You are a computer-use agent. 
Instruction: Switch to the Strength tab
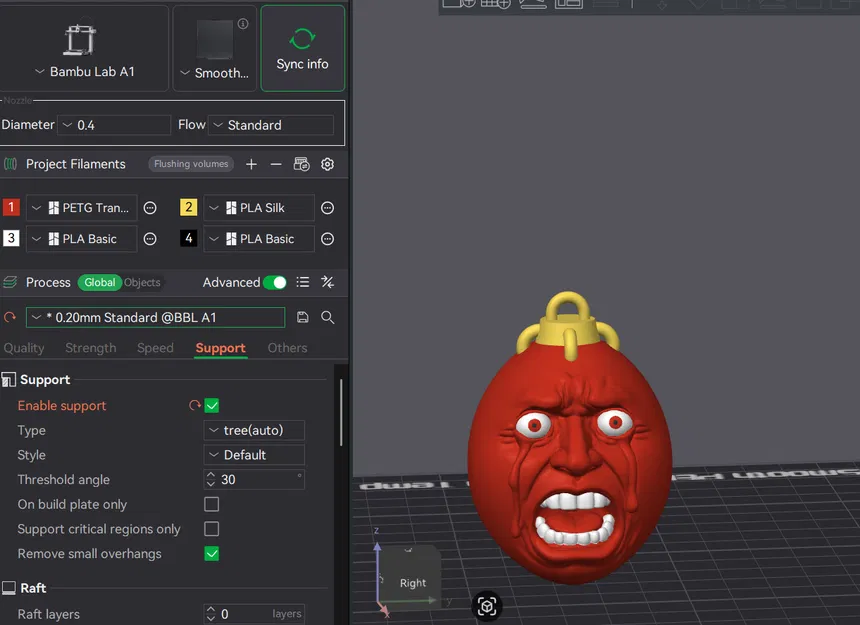91,348
